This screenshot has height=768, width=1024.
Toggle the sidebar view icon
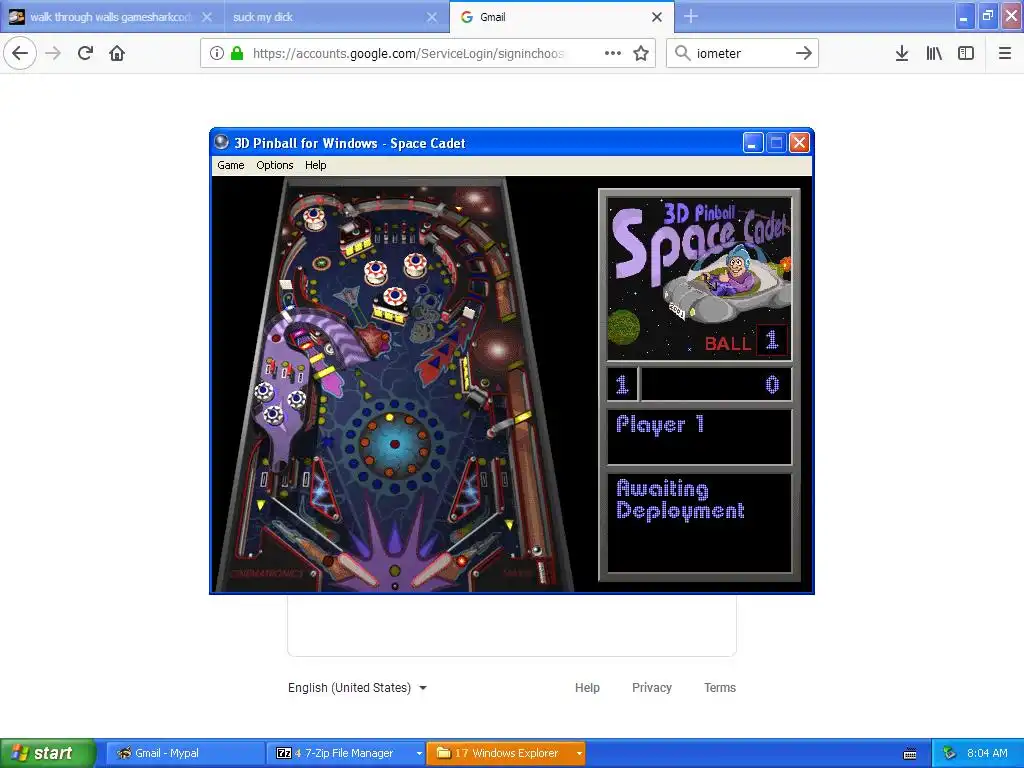tap(966, 53)
